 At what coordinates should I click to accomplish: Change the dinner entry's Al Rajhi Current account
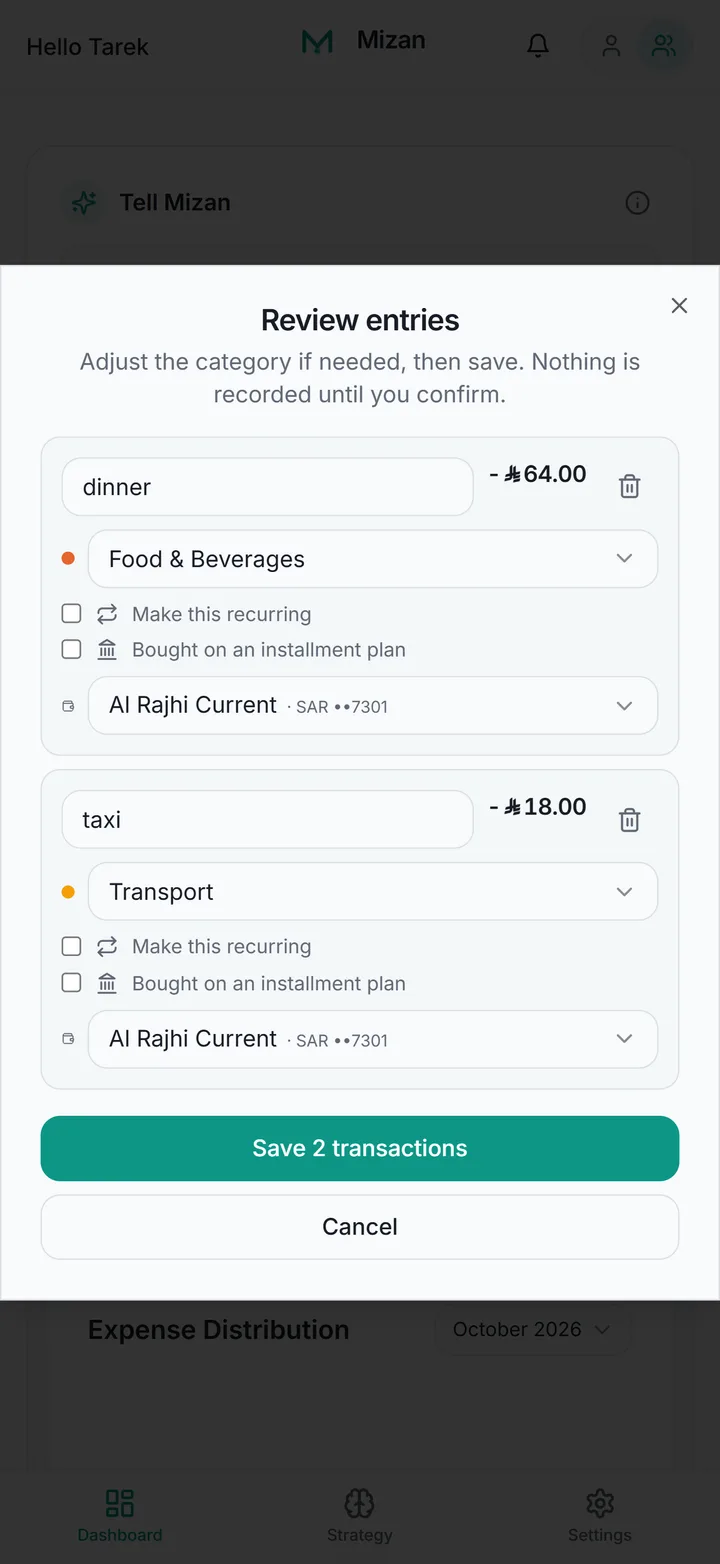(x=373, y=706)
